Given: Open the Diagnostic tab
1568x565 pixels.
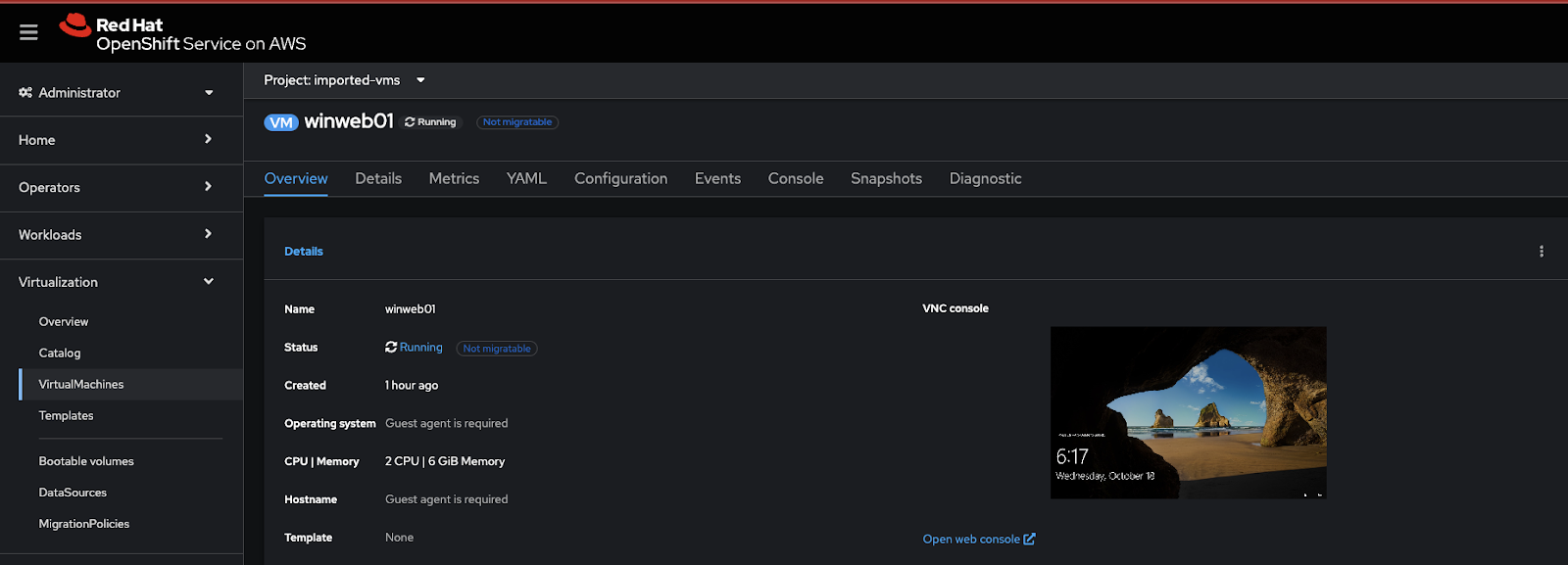Looking at the screenshot, I should click(x=985, y=178).
